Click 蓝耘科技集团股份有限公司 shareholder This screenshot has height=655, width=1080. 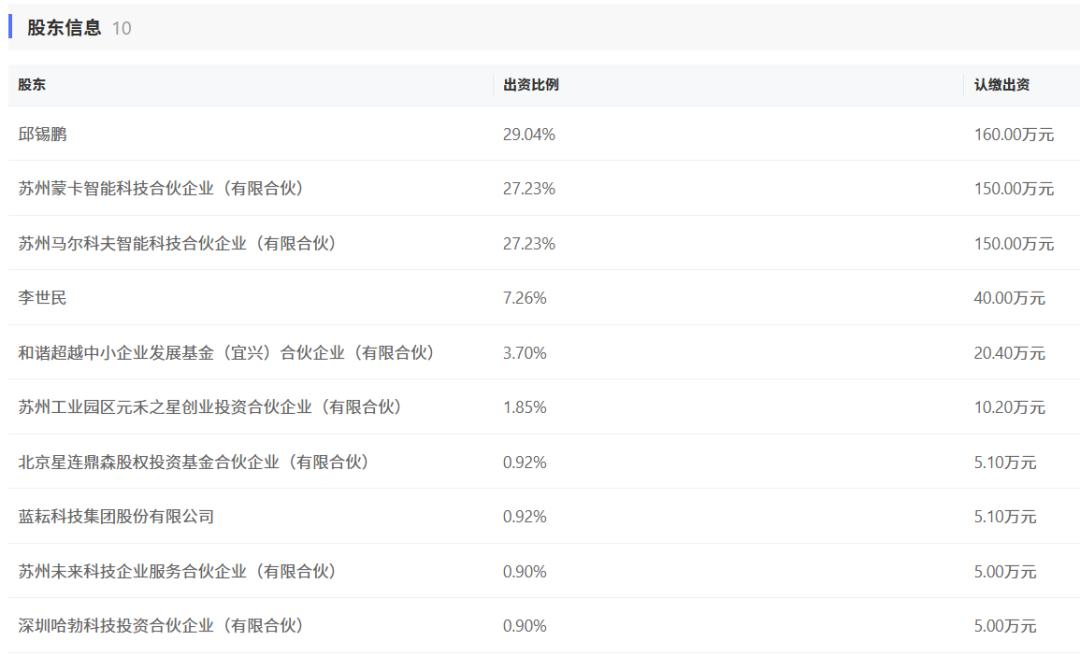pyautogui.click(x=116, y=516)
